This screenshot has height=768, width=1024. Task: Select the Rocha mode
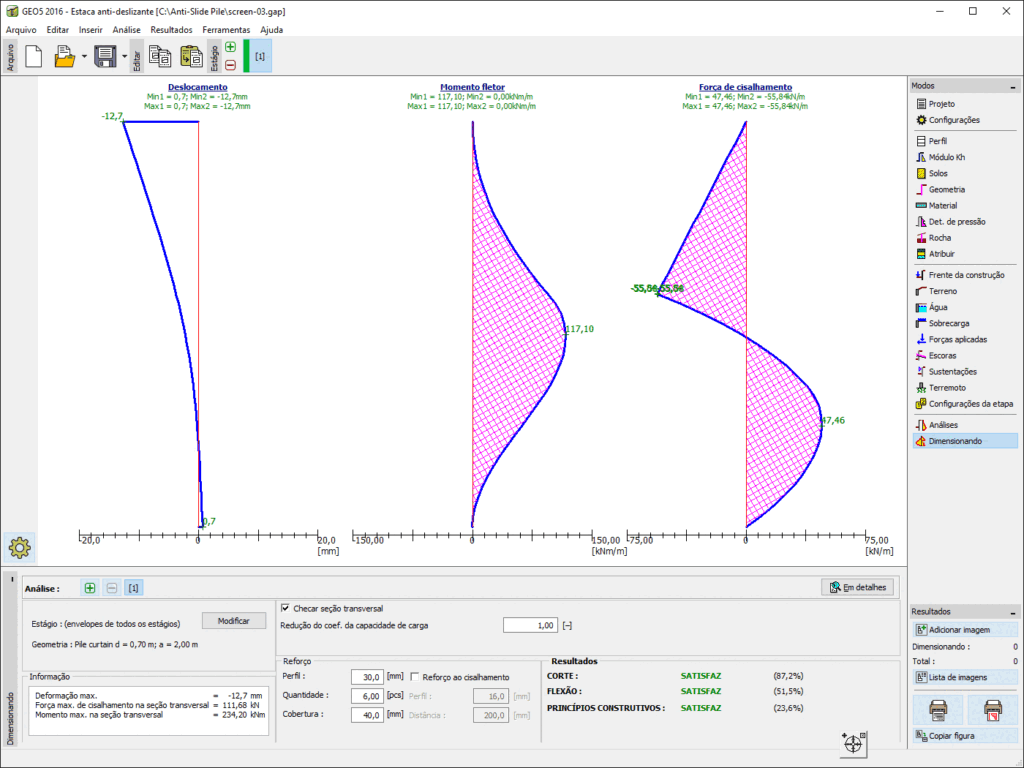coord(965,238)
